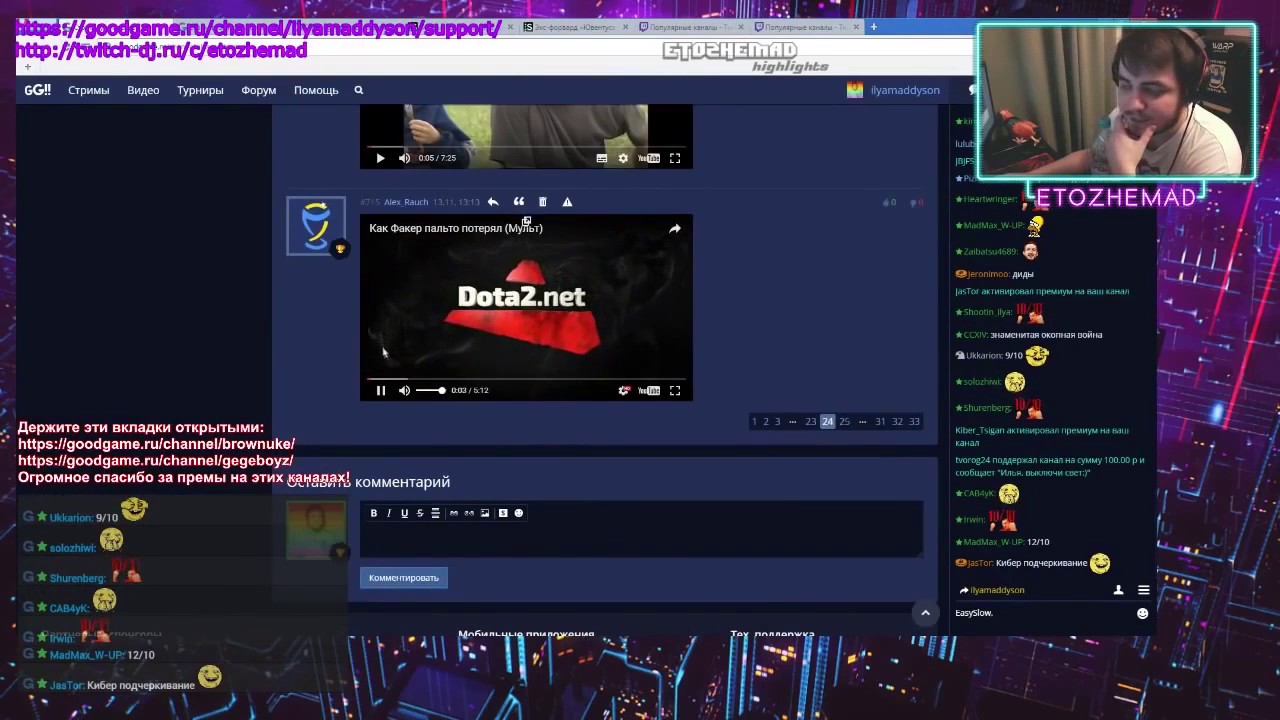Viewport: 1280px width, 720px height.
Task: Click into the comment text area
Action: pyautogui.click(x=641, y=540)
